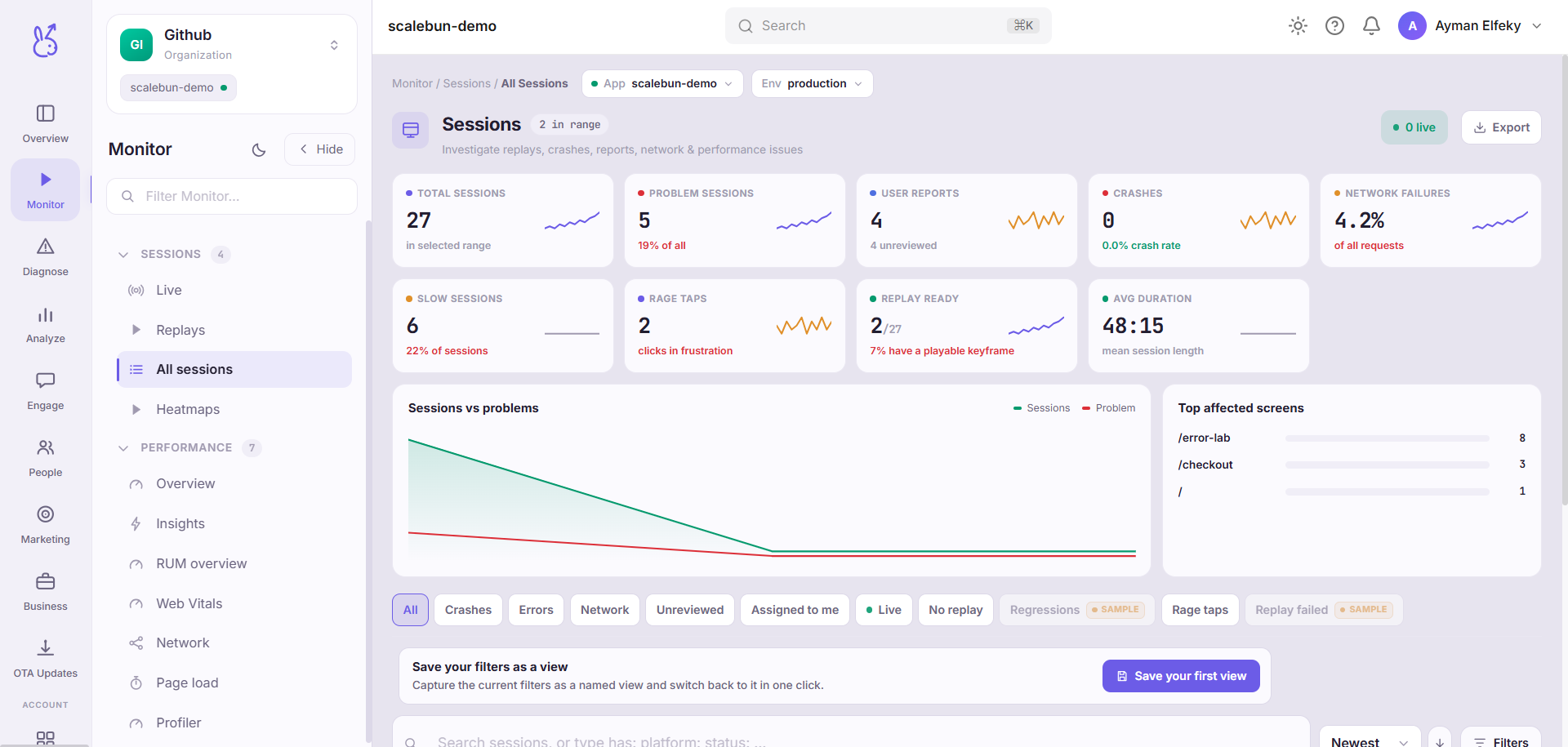The height and width of the screenshot is (747, 1568).
Task: Toggle the No replay filter chip
Action: 955,610
